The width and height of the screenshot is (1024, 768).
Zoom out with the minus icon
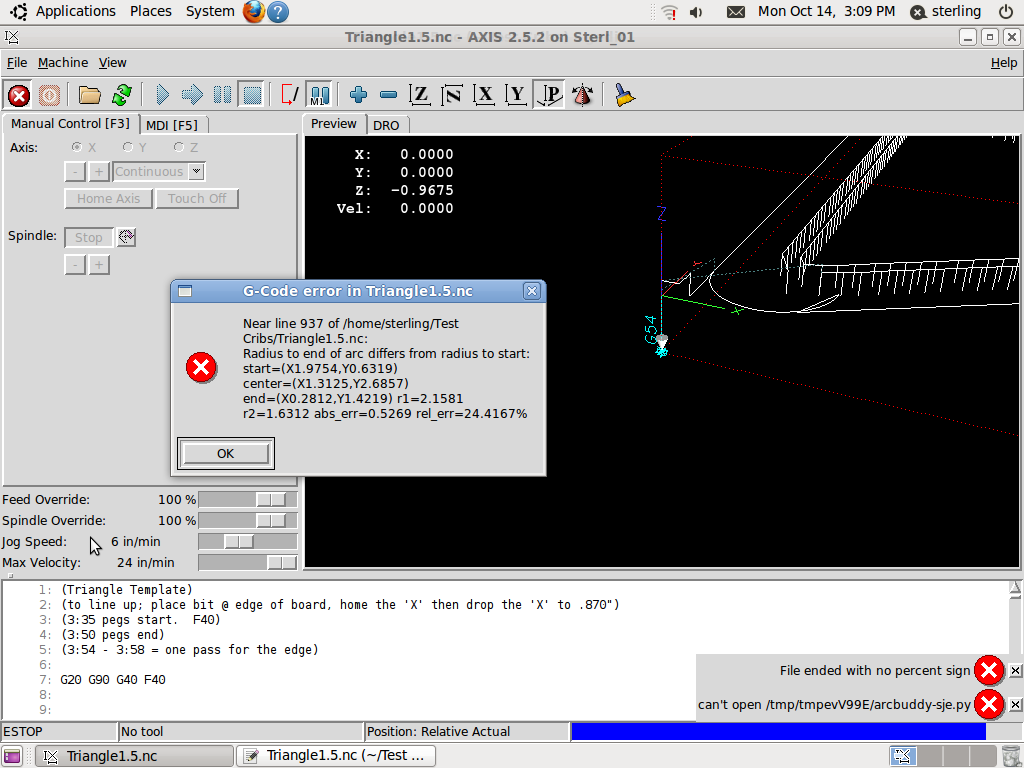389,95
